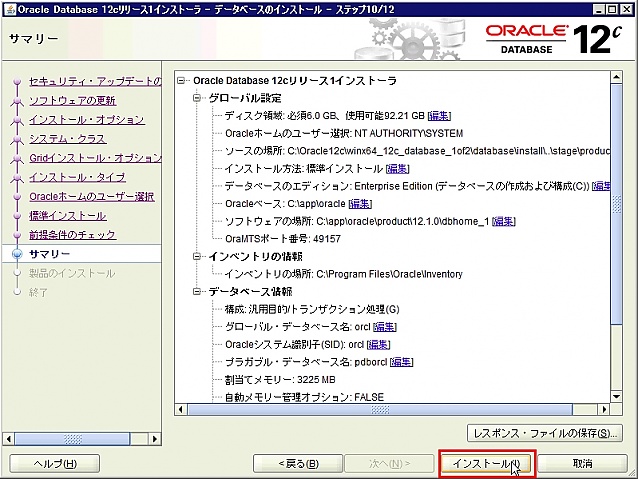The height and width of the screenshot is (479, 638).
Task: Click 編集 link for プラガブル・データベース名
Action: [x=401, y=362]
